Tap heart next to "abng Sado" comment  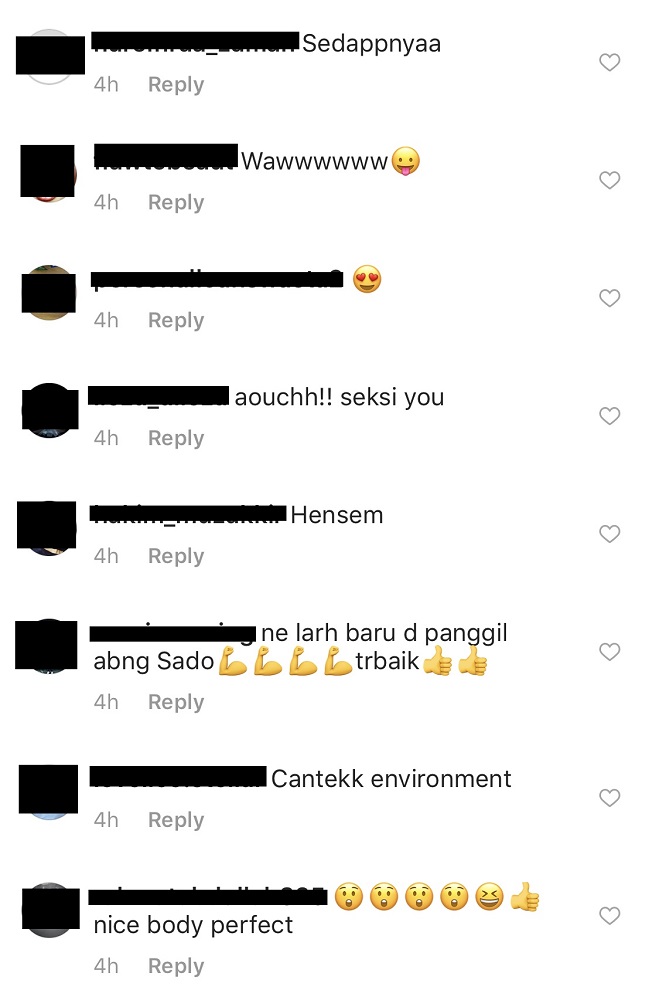[x=609, y=652]
